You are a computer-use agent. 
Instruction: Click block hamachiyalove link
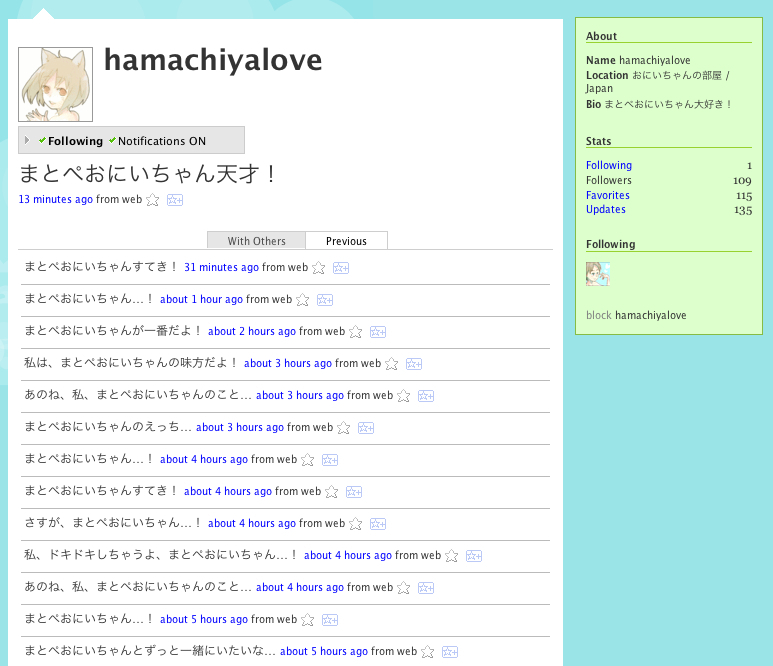coord(636,315)
